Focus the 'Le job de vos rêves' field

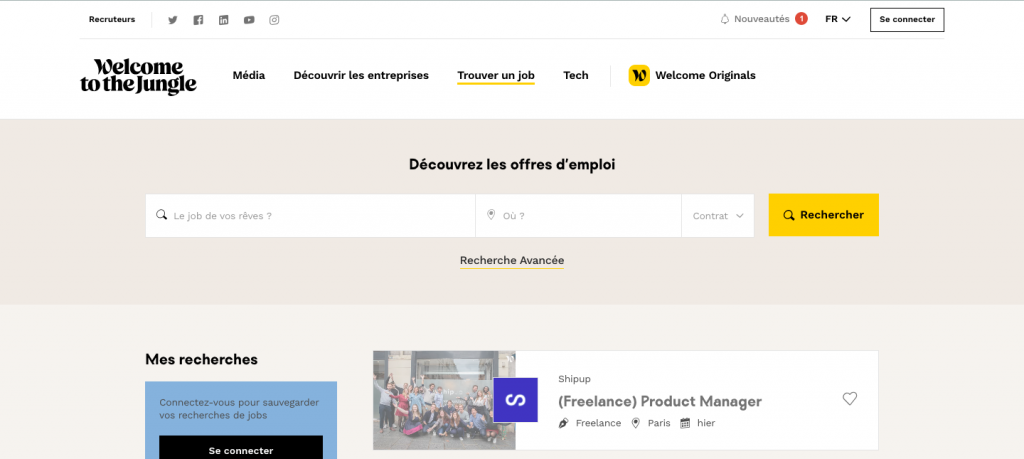(310, 215)
